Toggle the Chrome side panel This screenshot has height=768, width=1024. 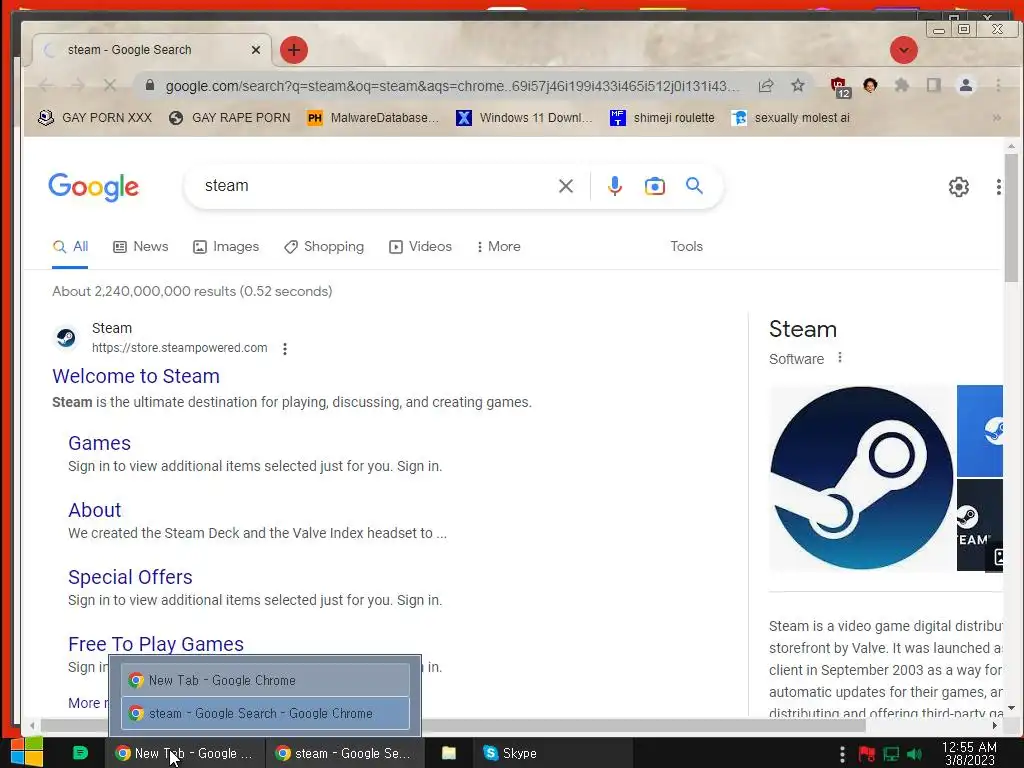[934, 86]
